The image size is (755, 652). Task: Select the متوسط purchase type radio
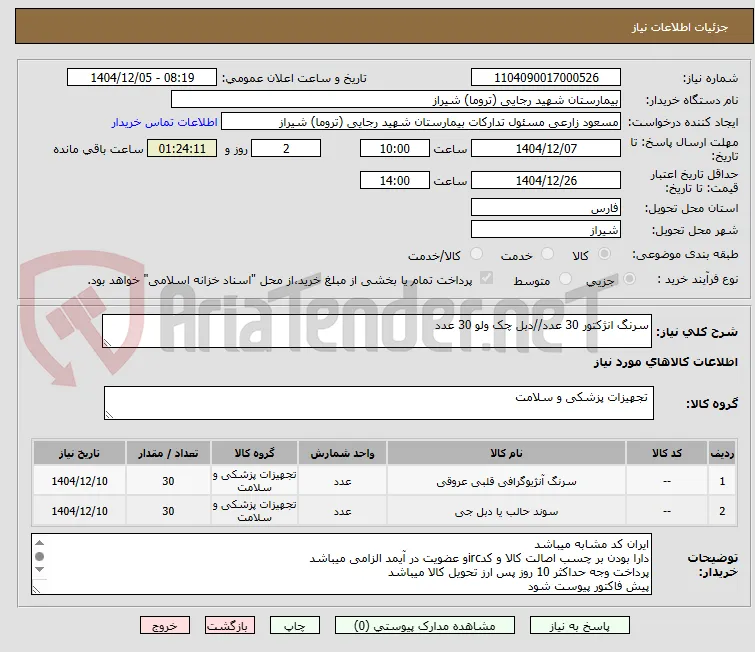(565, 279)
